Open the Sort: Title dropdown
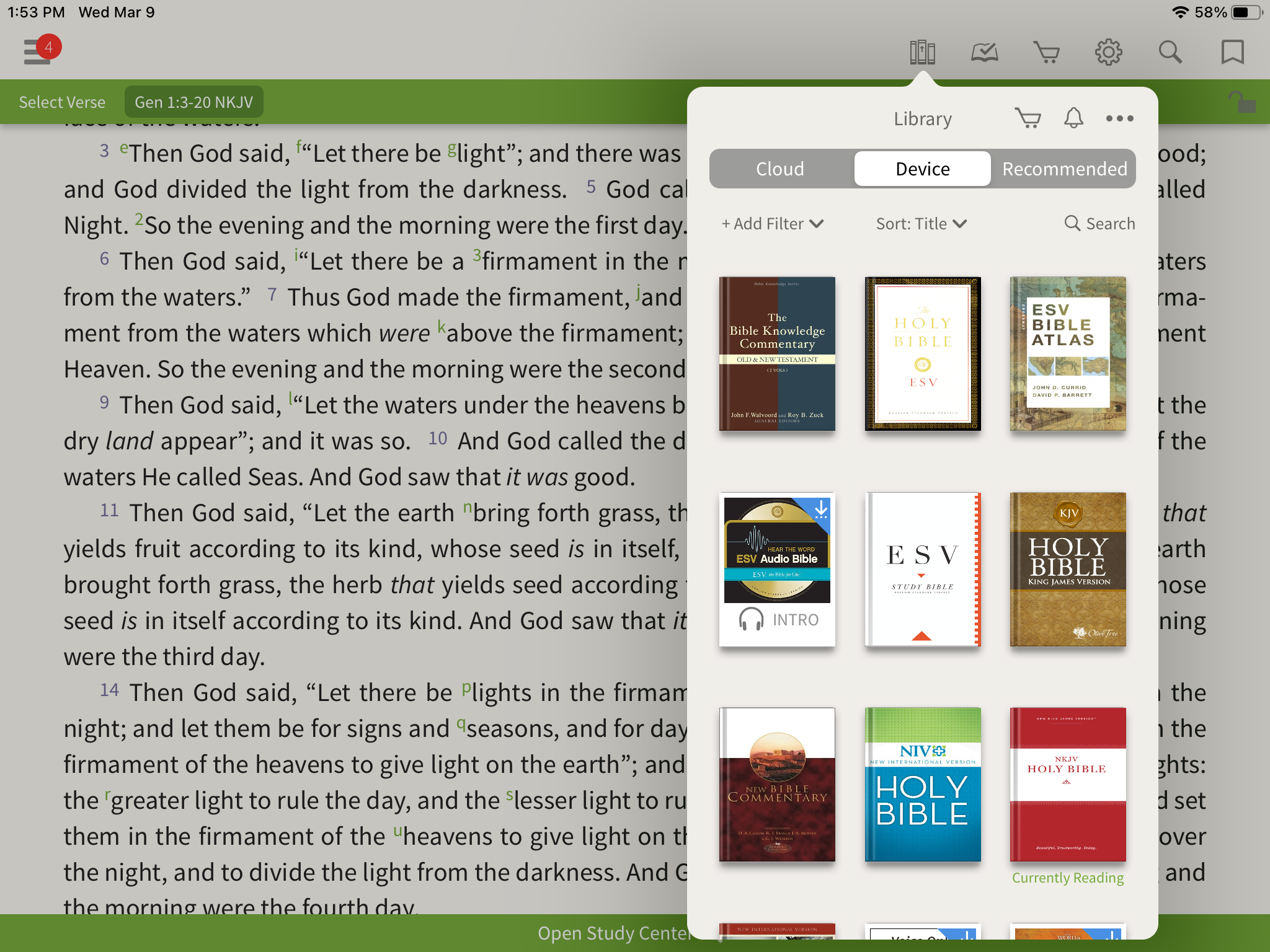Image resolution: width=1270 pixels, height=952 pixels. coord(921,224)
